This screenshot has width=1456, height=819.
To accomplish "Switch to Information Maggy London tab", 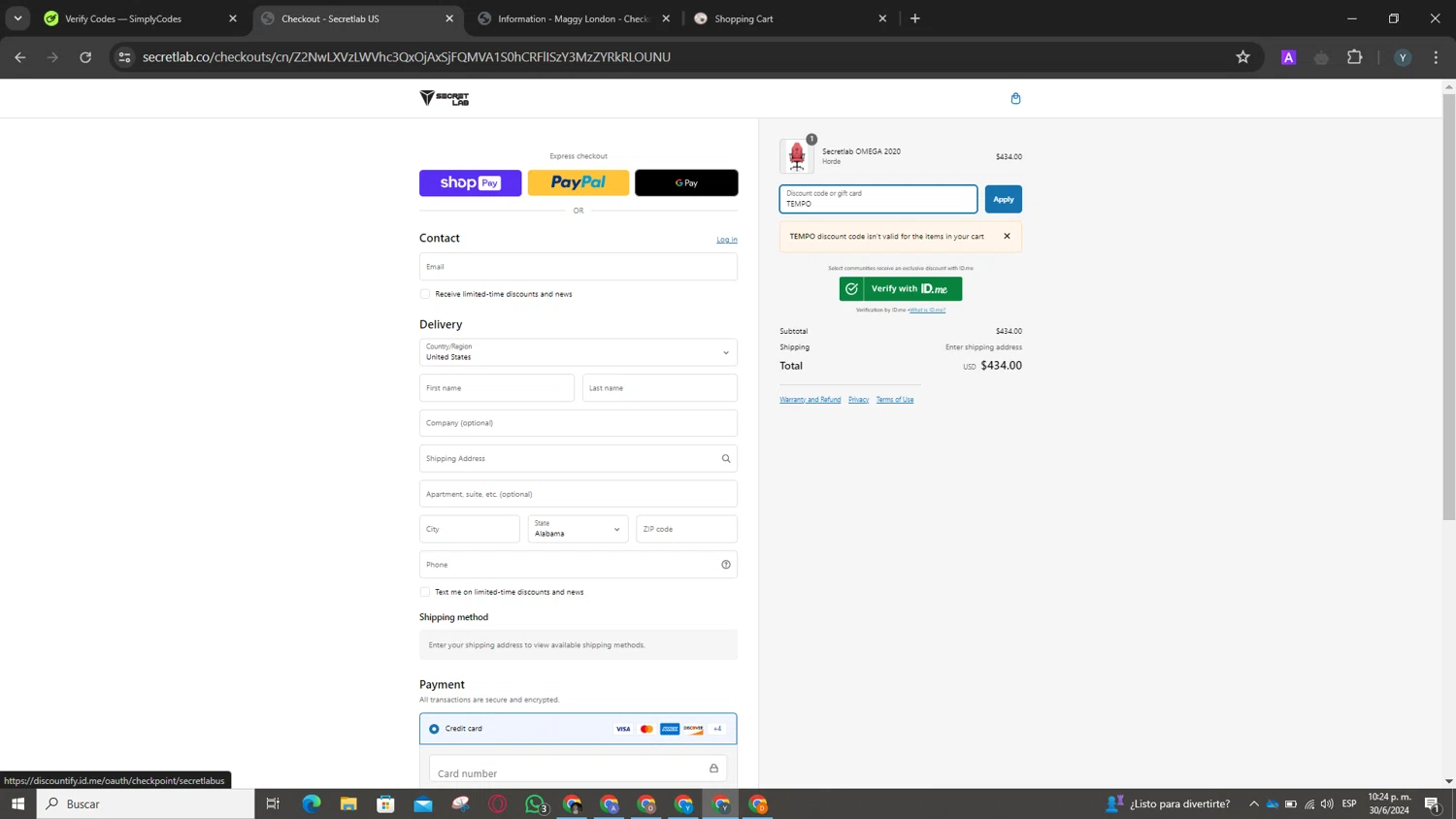I will click(573, 18).
